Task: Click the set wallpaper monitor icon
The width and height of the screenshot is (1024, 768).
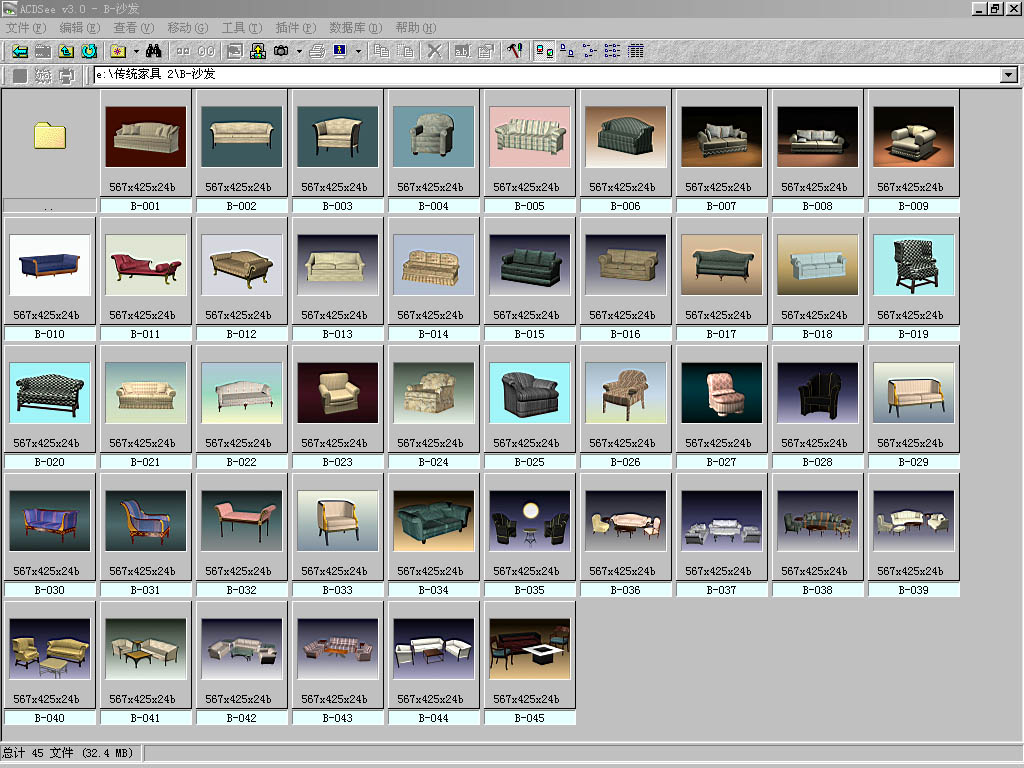Action: coord(340,51)
